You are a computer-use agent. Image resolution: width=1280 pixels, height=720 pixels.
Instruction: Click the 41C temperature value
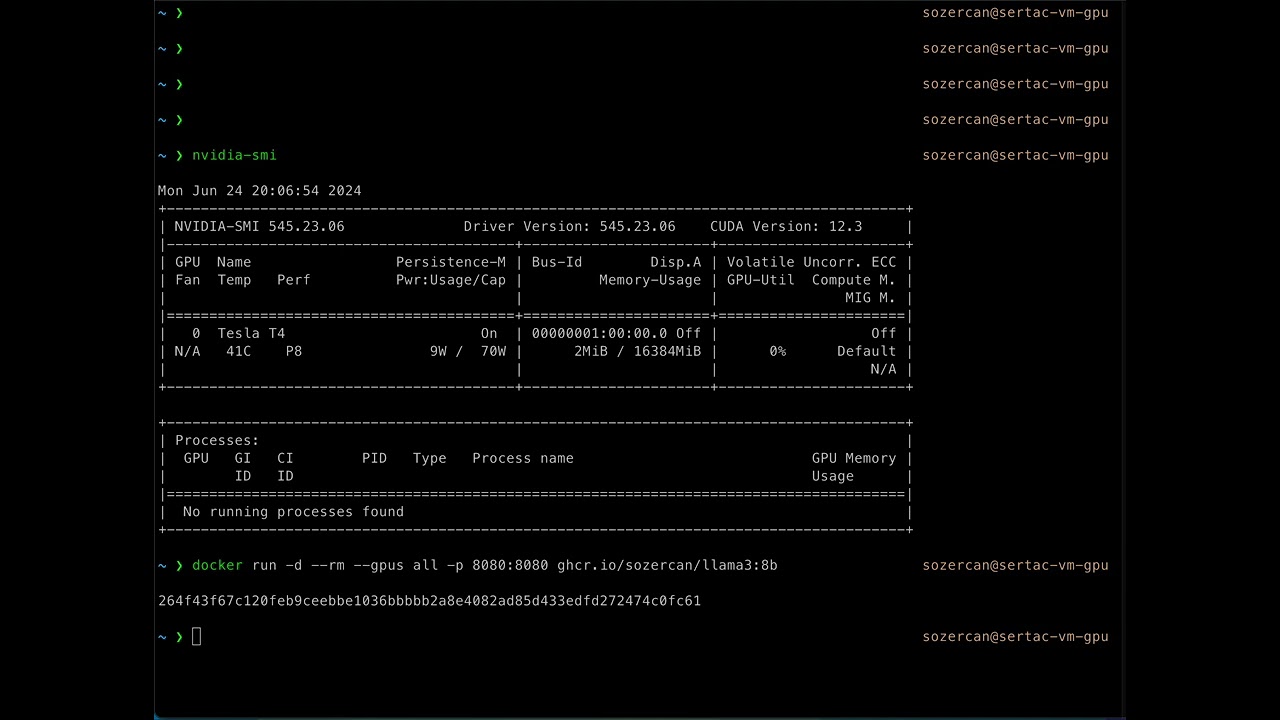point(238,351)
